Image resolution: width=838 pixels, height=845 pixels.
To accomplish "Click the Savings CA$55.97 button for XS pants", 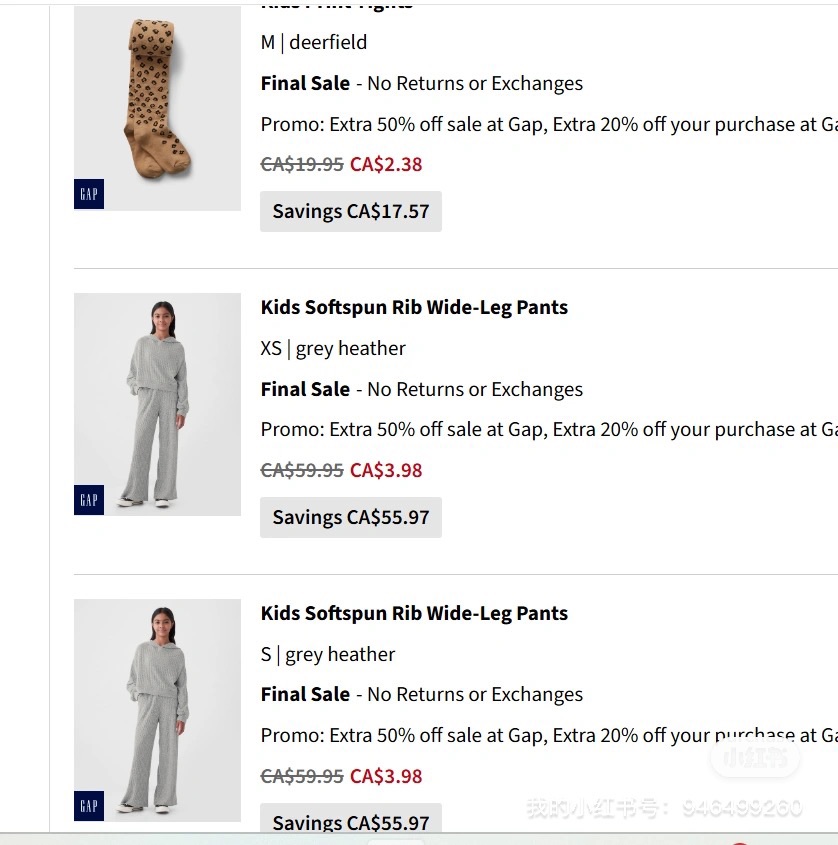I will [350, 517].
